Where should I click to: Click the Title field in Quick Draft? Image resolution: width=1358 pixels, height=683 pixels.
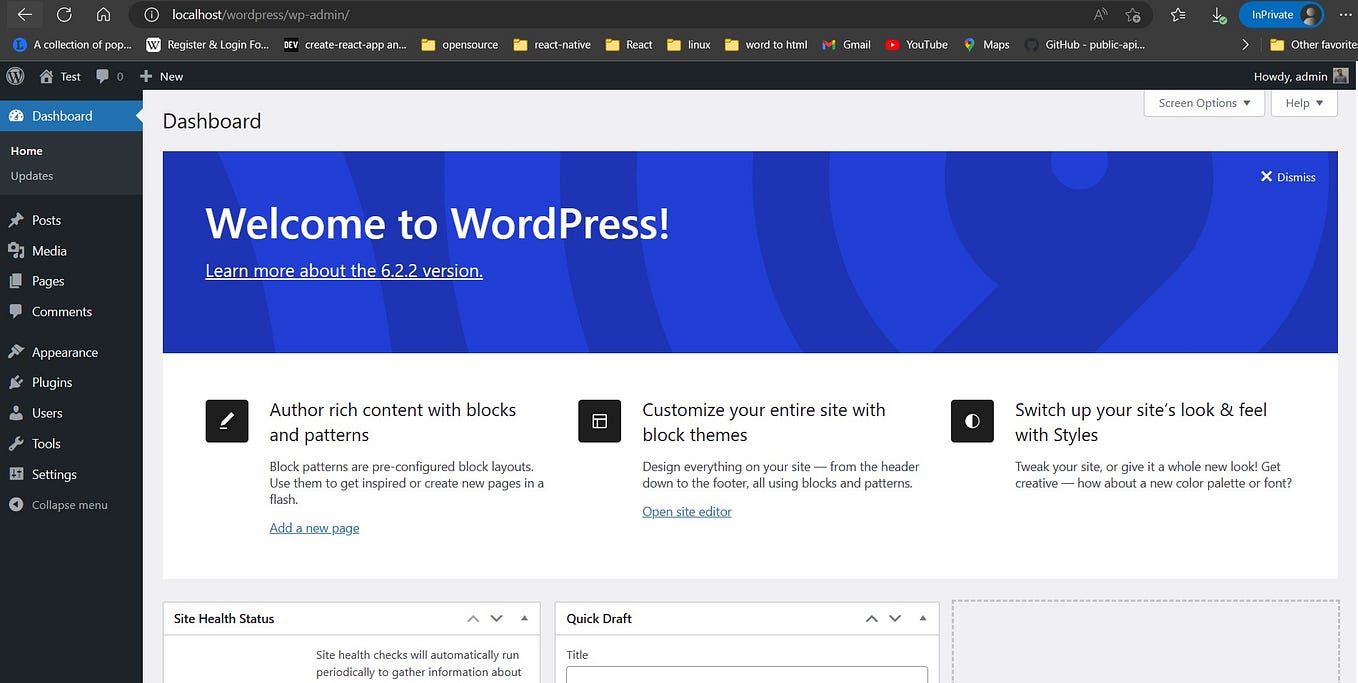[745, 676]
